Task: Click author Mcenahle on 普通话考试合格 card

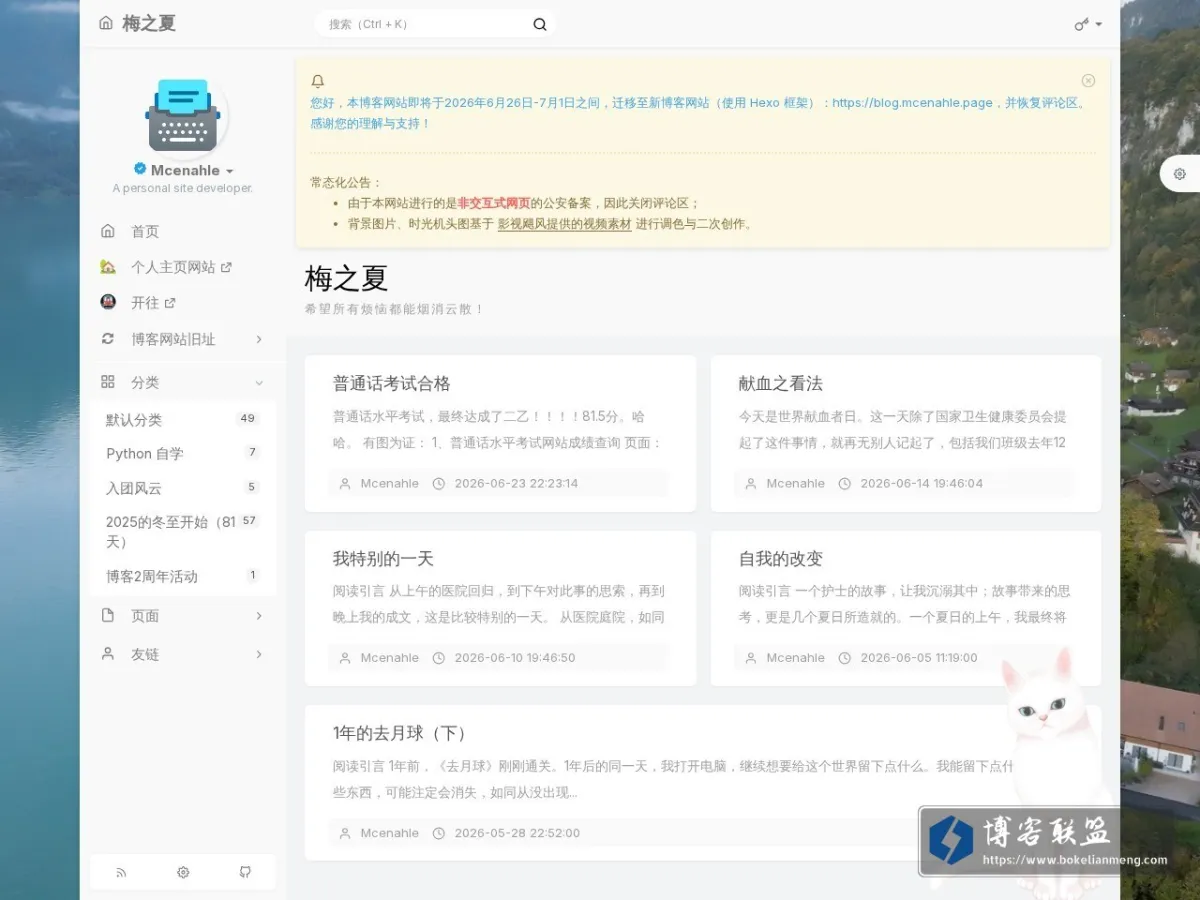Action: (390, 483)
